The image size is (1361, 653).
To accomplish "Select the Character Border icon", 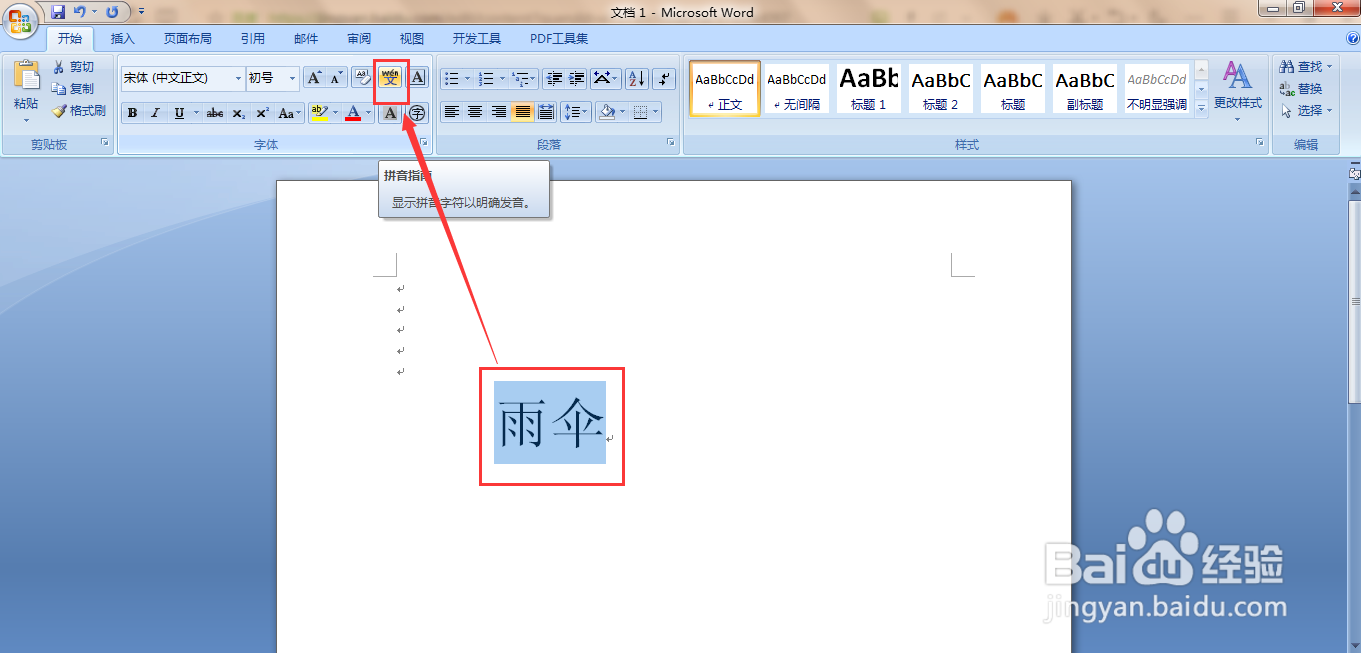I will click(x=417, y=78).
